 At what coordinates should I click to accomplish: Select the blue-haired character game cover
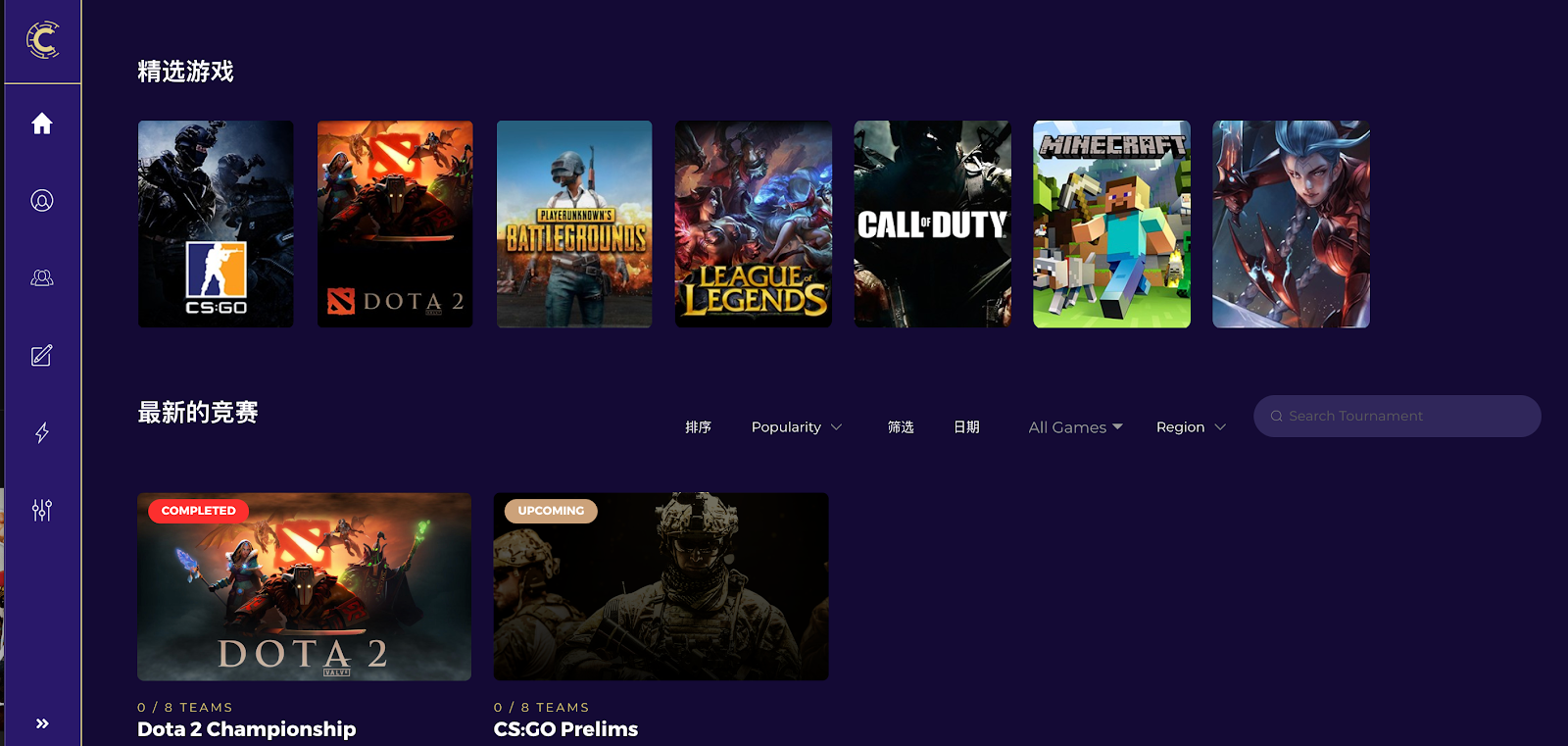click(1292, 224)
